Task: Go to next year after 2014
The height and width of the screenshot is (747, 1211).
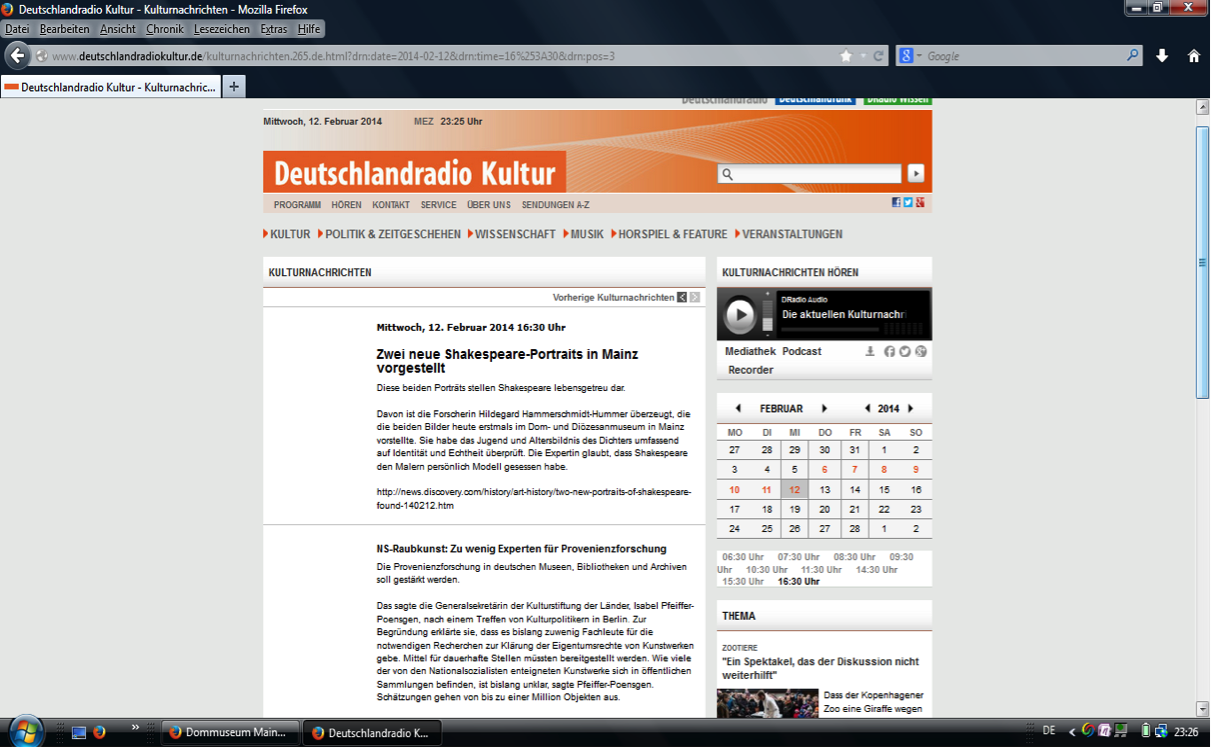Action: tap(912, 408)
